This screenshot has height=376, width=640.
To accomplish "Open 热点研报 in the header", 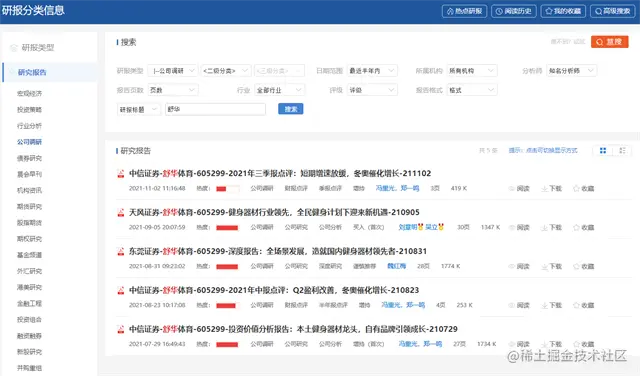I will click(464, 11).
